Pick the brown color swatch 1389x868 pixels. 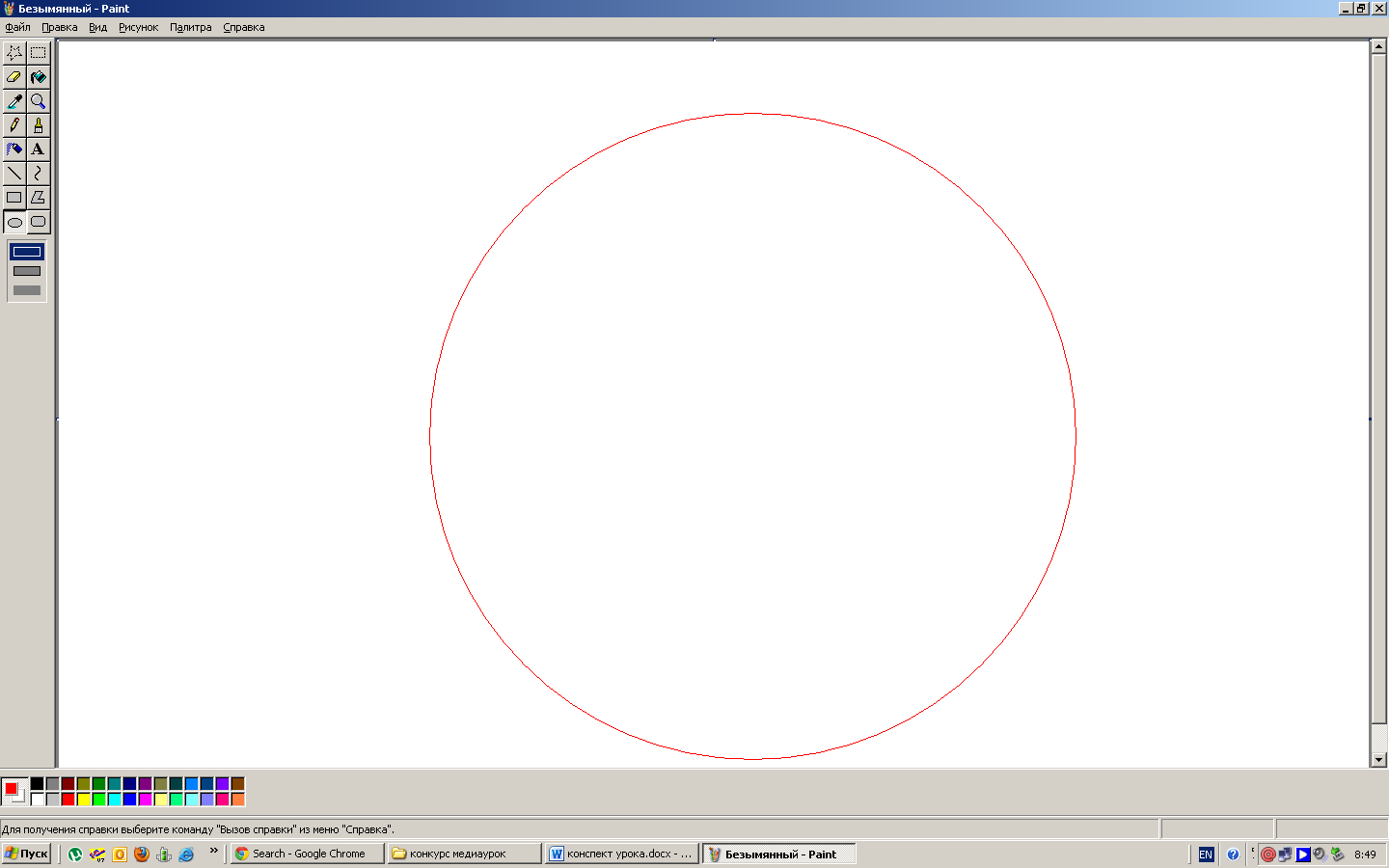pyautogui.click(x=237, y=784)
